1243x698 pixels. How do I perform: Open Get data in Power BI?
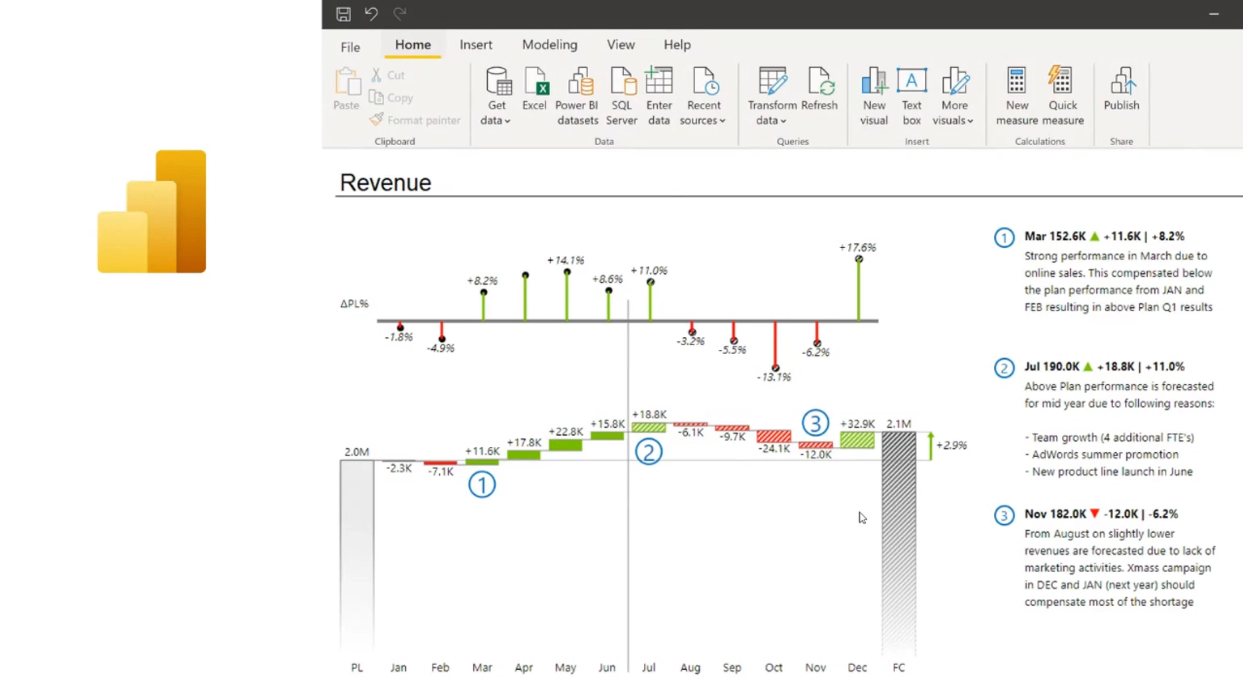coord(496,88)
